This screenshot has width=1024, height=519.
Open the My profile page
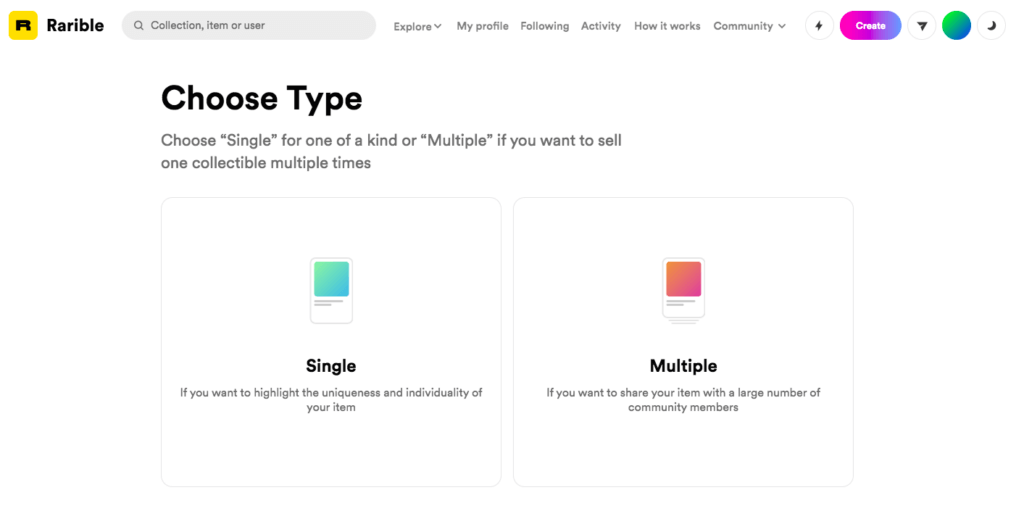(482, 26)
